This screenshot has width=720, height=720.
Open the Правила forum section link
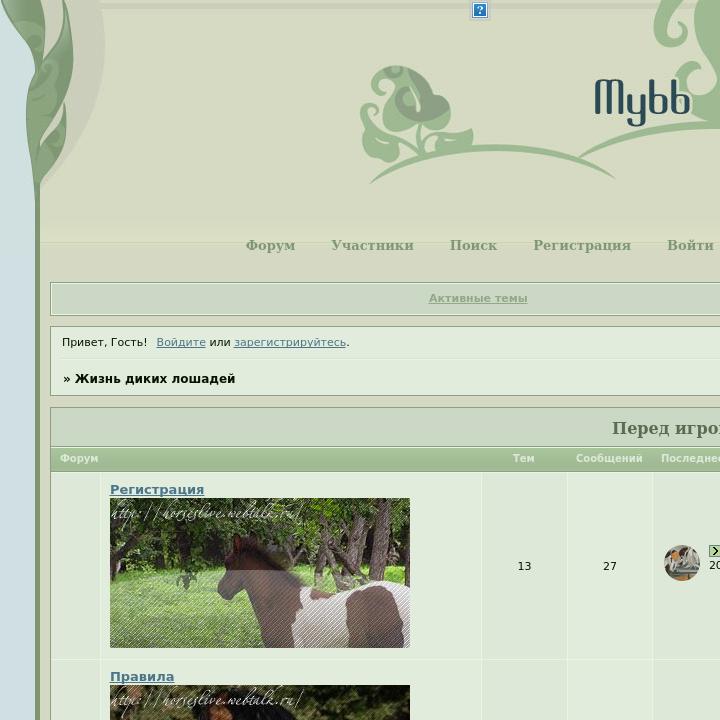point(142,677)
